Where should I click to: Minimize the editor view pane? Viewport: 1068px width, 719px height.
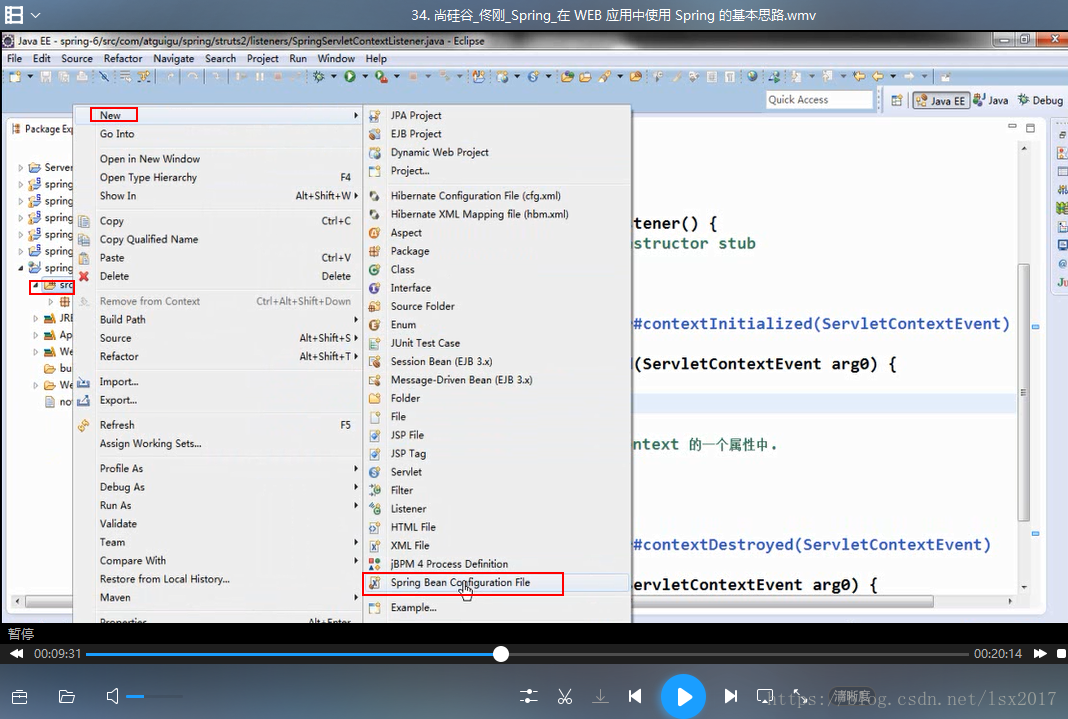tap(1012, 127)
